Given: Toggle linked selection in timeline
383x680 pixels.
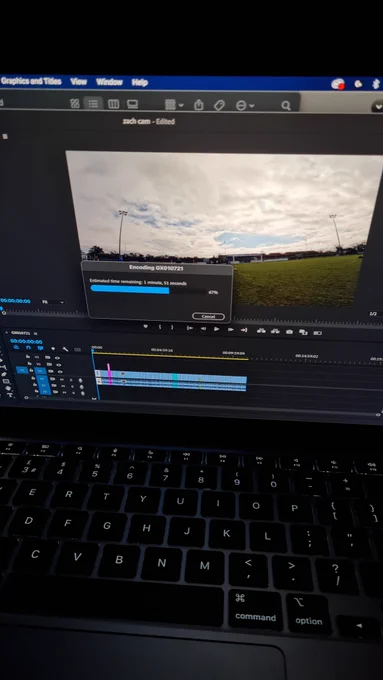Looking at the screenshot, I should coord(40,347).
